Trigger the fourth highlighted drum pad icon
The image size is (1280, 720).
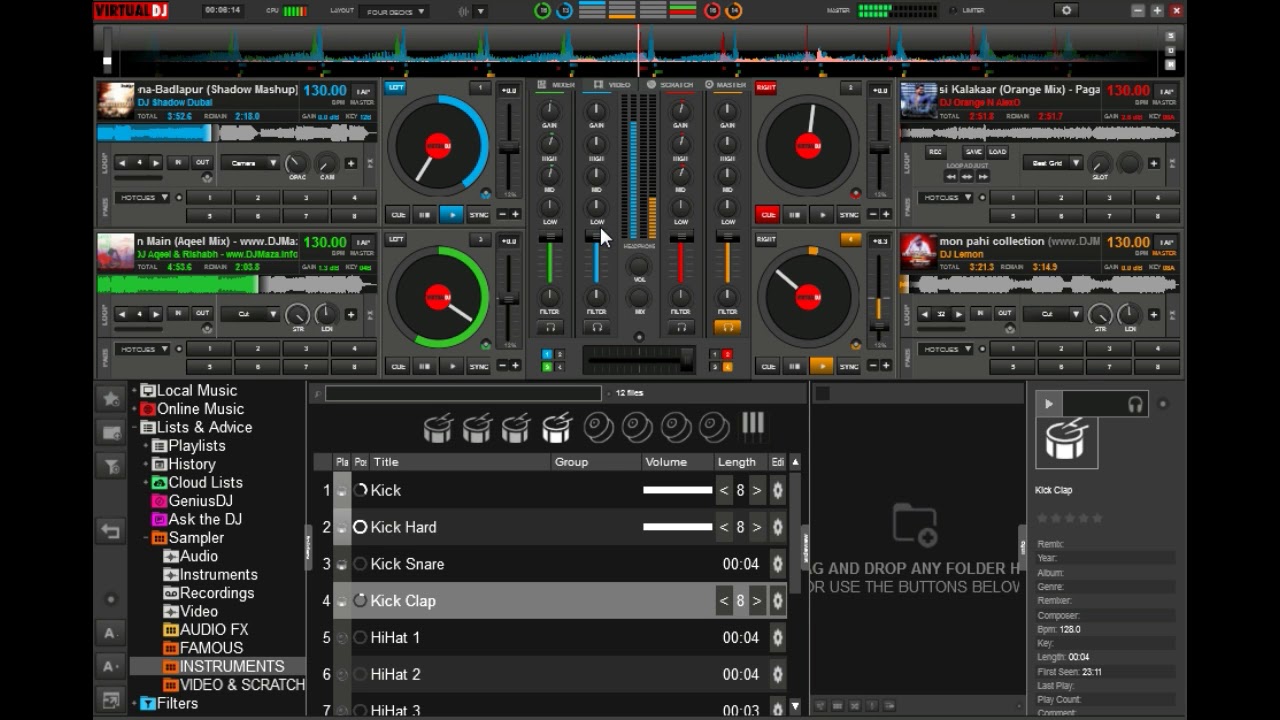pyautogui.click(x=556, y=428)
